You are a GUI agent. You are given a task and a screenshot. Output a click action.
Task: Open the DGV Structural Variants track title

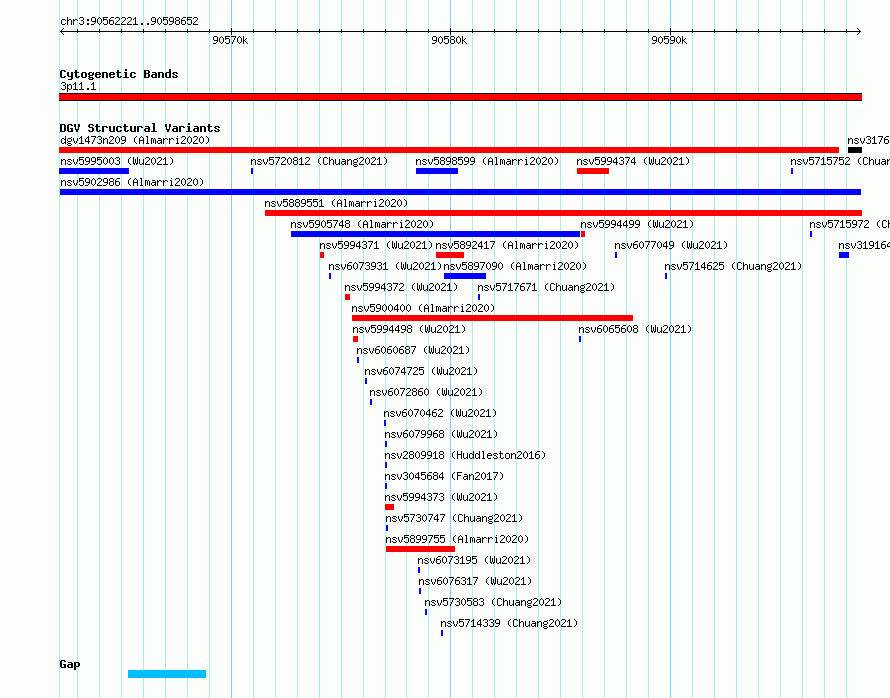(140, 128)
